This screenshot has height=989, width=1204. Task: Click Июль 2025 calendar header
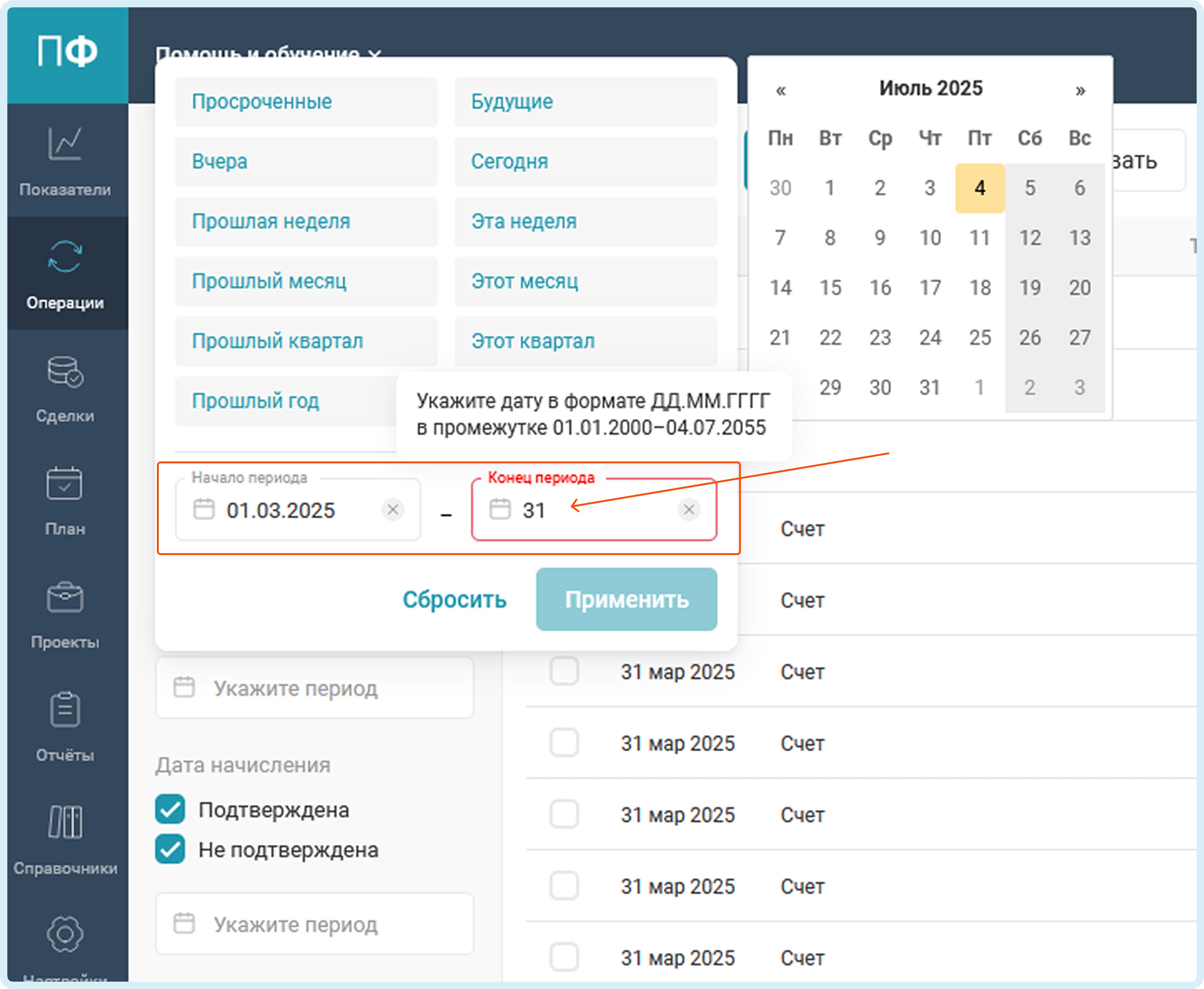[x=931, y=88]
